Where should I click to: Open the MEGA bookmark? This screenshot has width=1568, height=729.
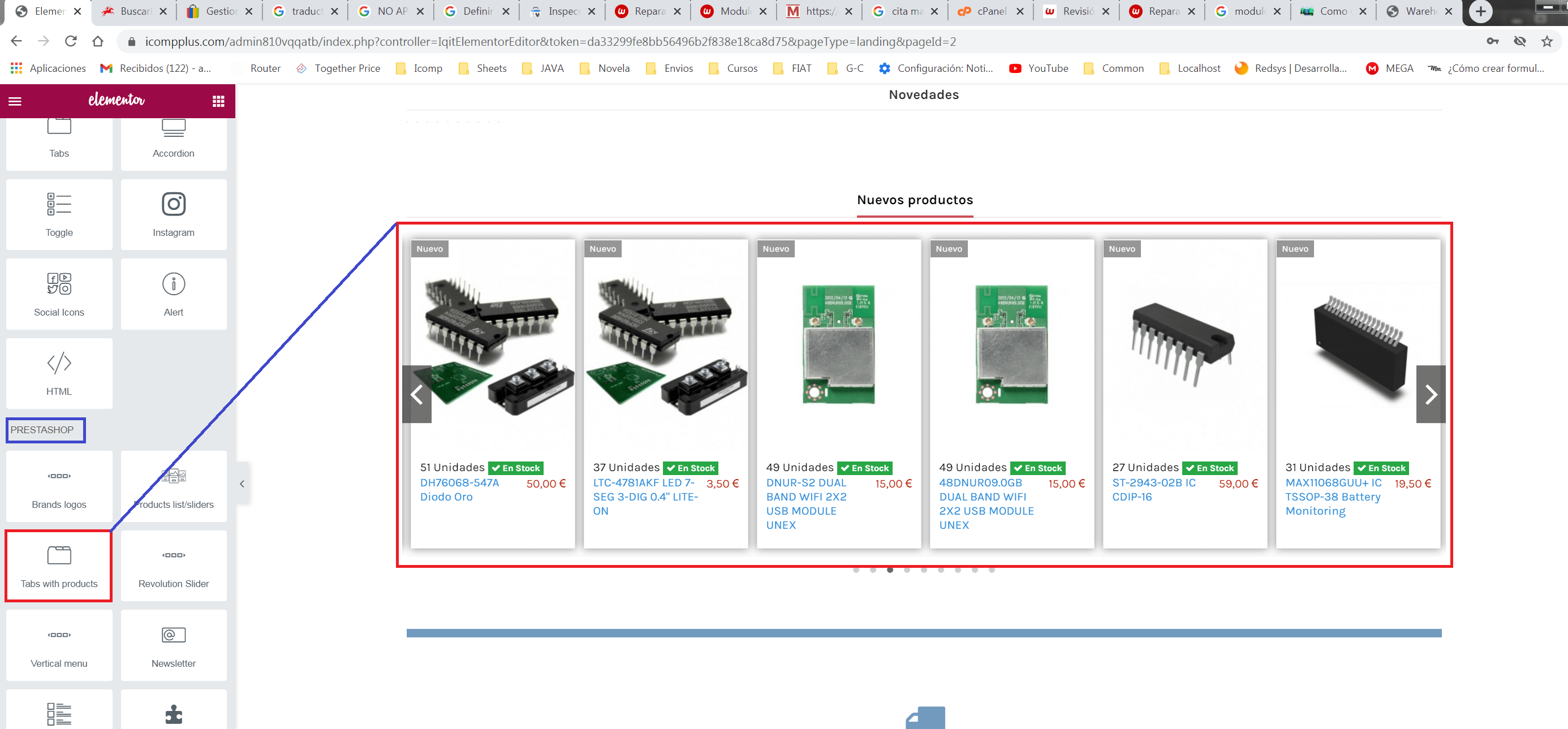coord(1390,68)
